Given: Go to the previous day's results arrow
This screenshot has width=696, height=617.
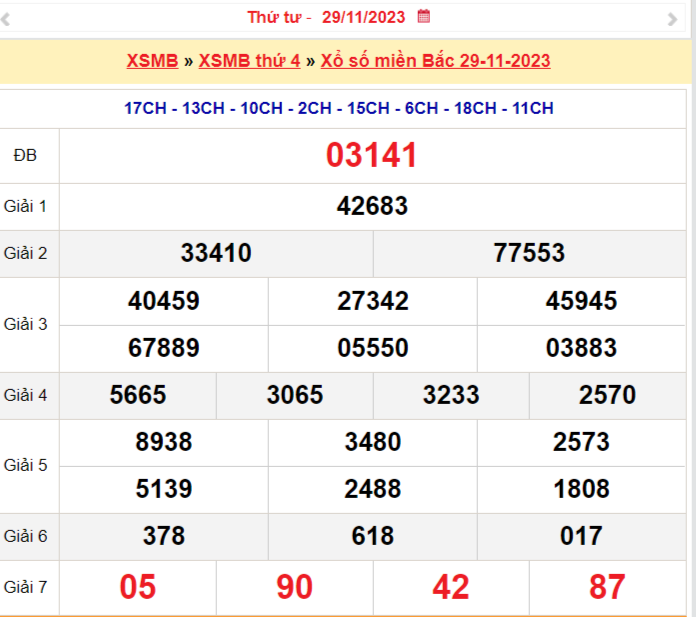Looking at the screenshot, I should tap(6, 18).
